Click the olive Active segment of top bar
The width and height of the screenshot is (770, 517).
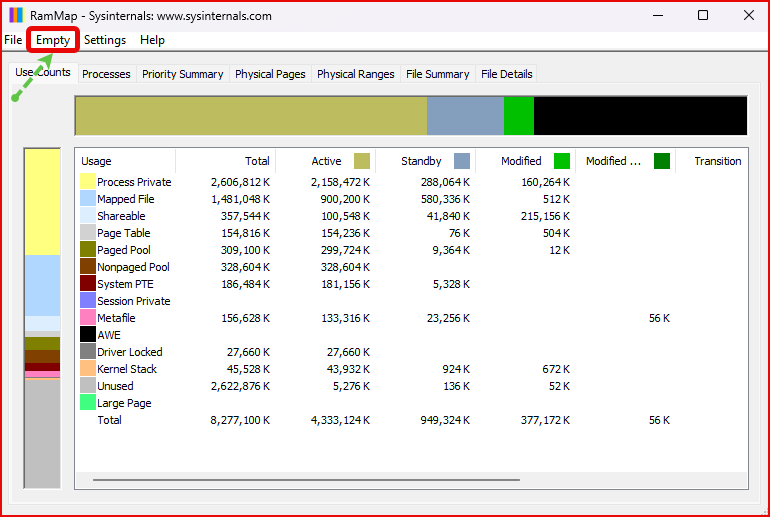[251, 116]
